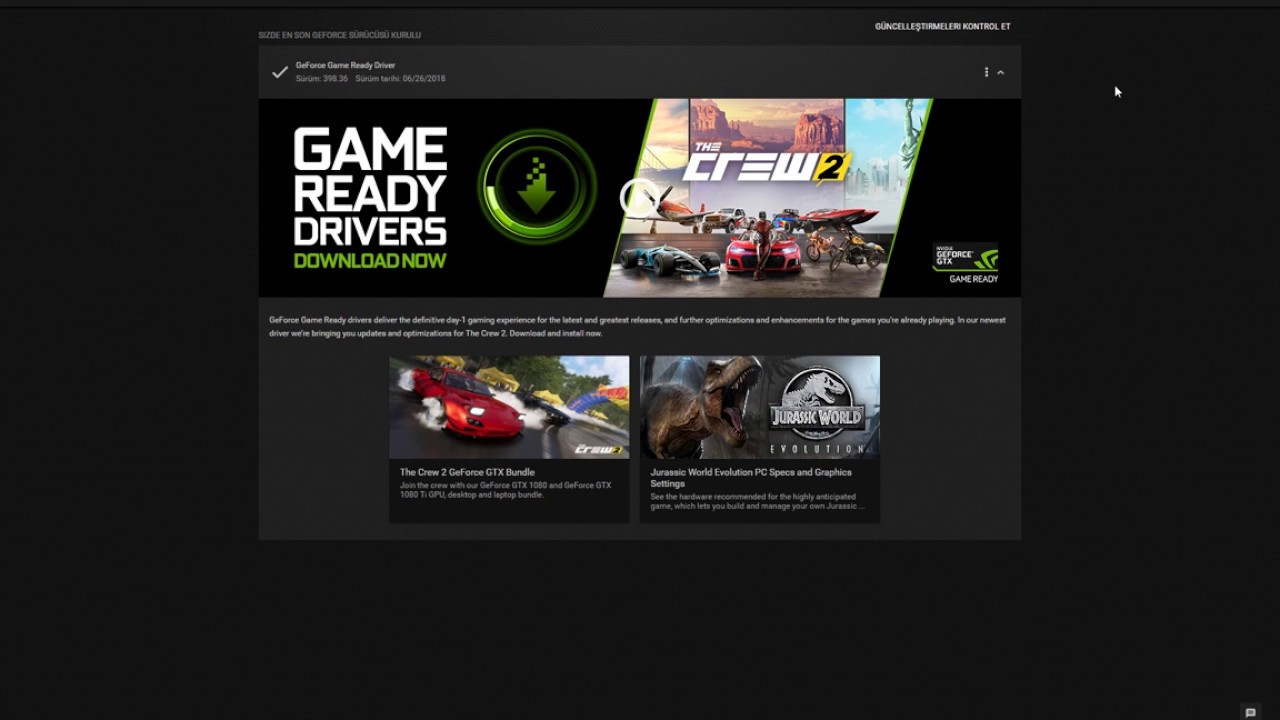Viewport: 1280px width, 720px height.
Task: Open the feedback chat icon
Action: coord(1250,713)
